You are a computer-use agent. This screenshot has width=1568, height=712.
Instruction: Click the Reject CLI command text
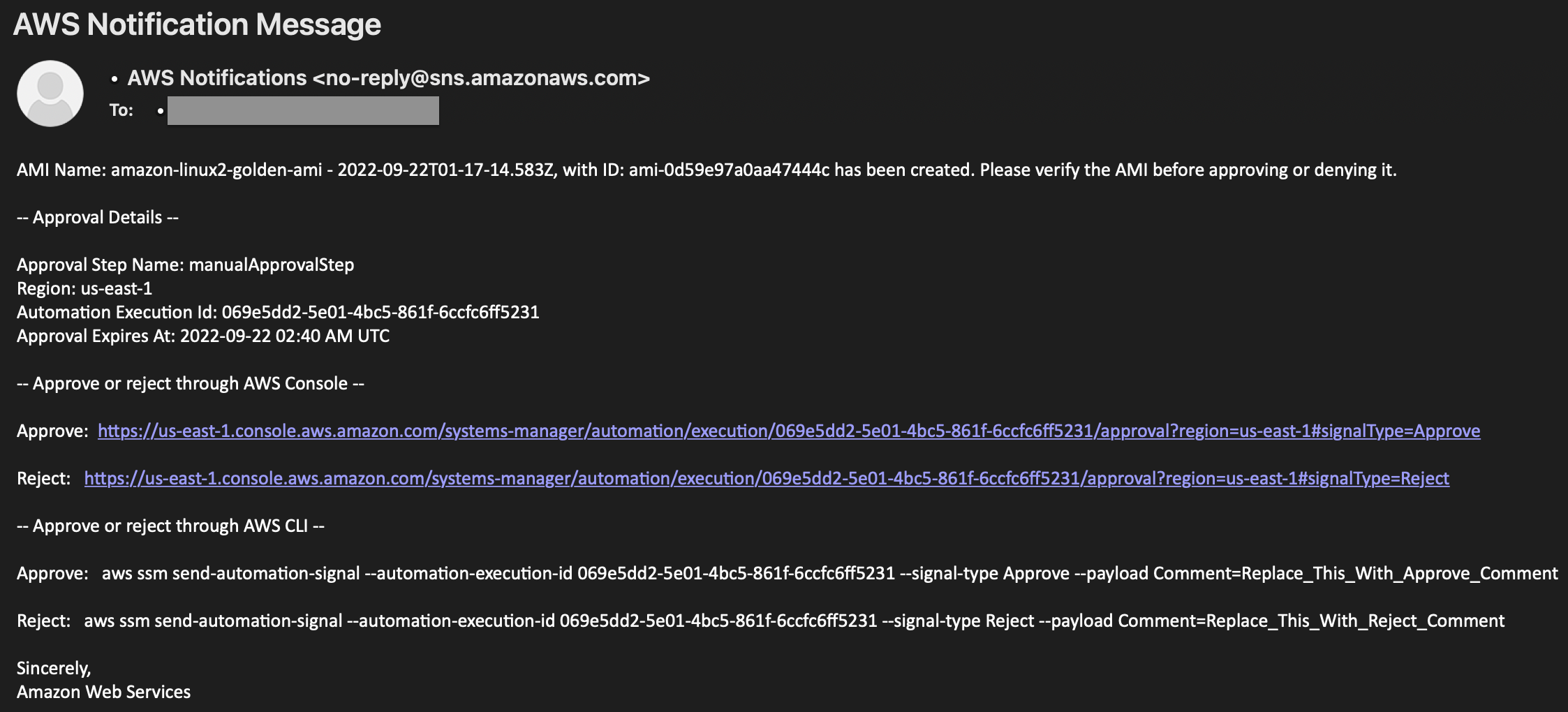(794, 621)
